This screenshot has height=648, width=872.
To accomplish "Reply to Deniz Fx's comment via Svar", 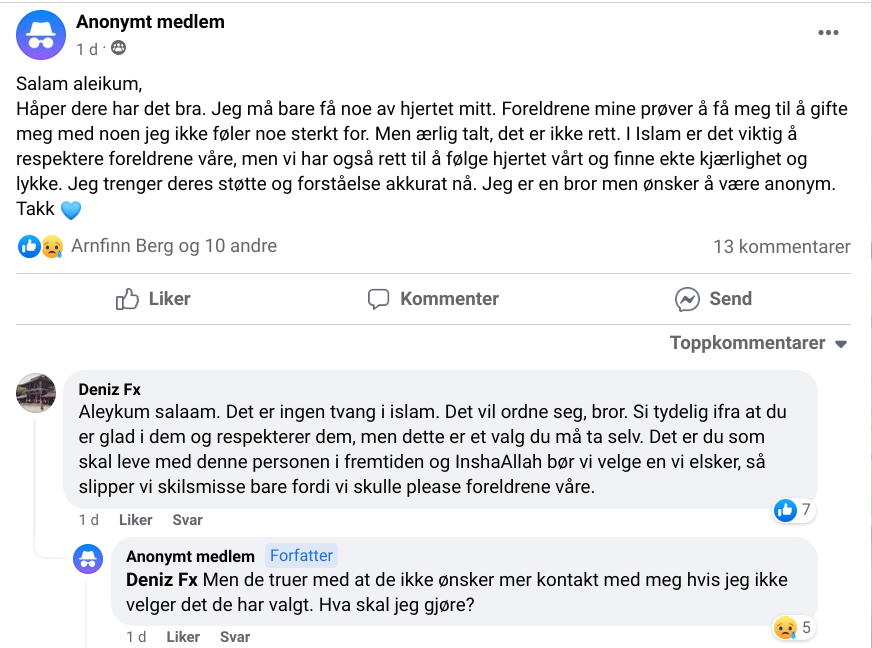I will [187, 520].
